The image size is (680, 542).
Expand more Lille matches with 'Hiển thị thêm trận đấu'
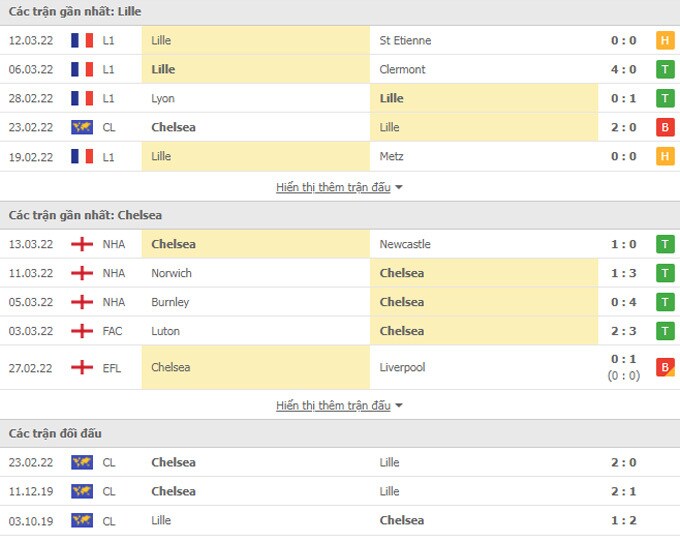click(333, 188)
